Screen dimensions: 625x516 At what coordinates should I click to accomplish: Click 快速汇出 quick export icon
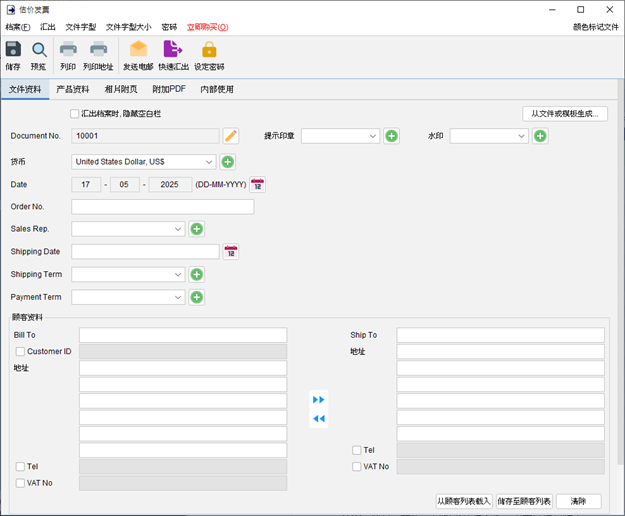click(x=173, y=50)
